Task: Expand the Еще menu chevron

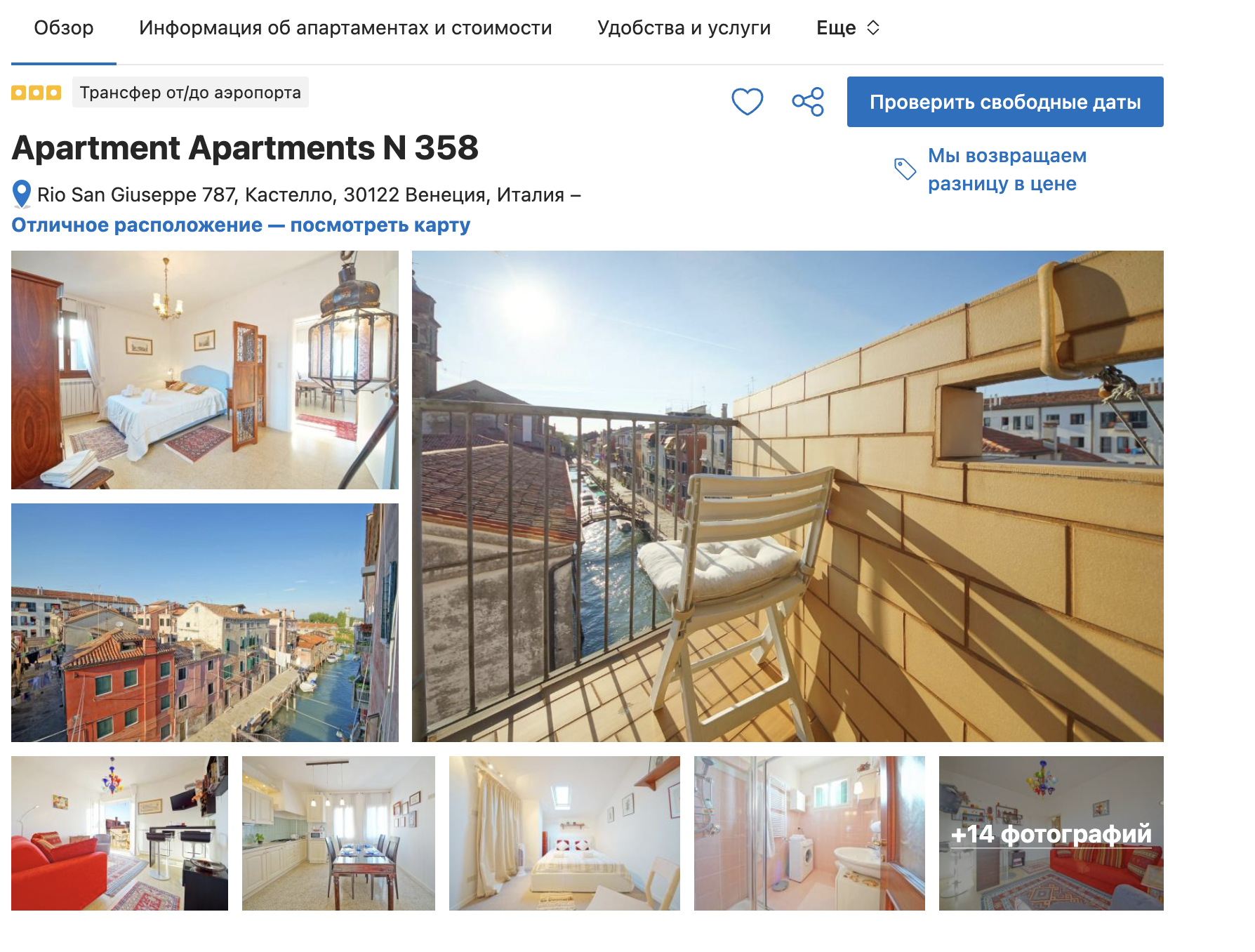Action: pos(873,28)
